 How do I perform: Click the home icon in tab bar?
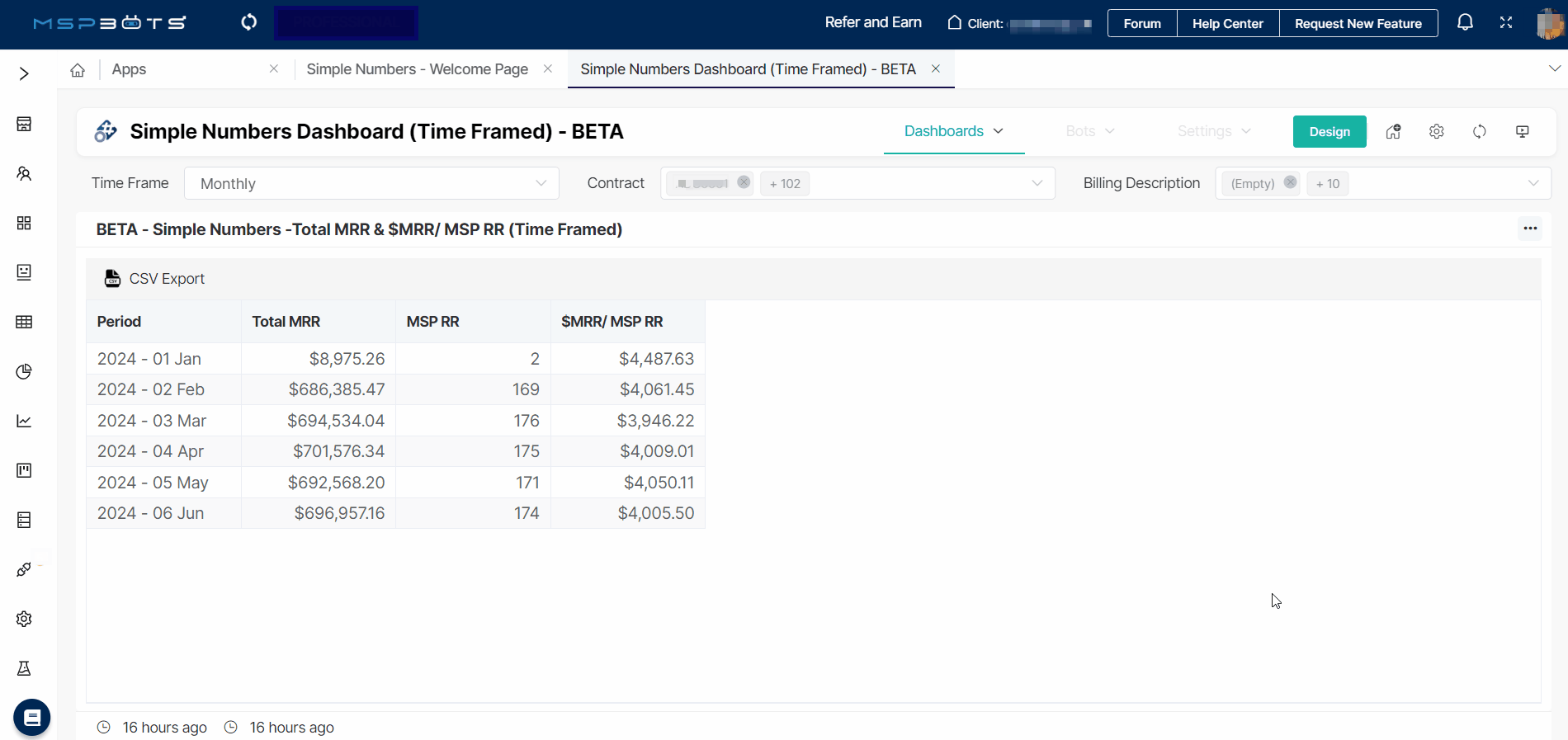coord(78,70)
